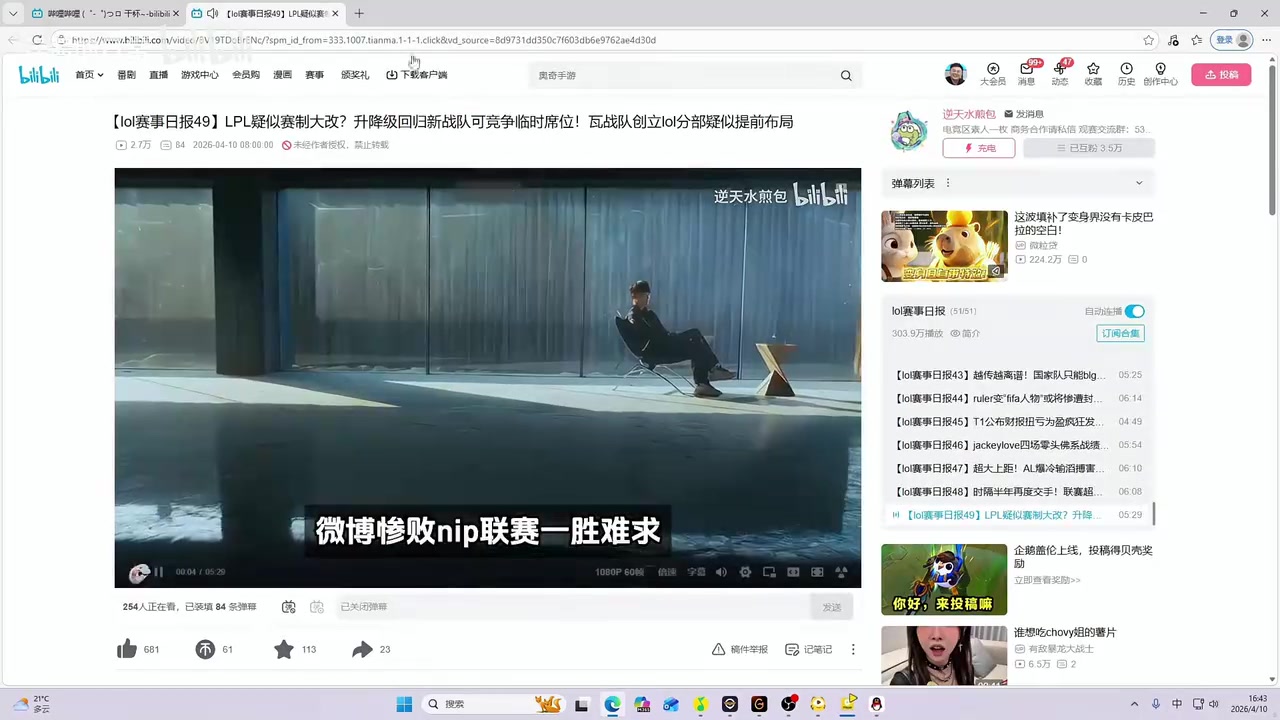Open the 1080P 60帧 quality menu

tap(619, 572)
